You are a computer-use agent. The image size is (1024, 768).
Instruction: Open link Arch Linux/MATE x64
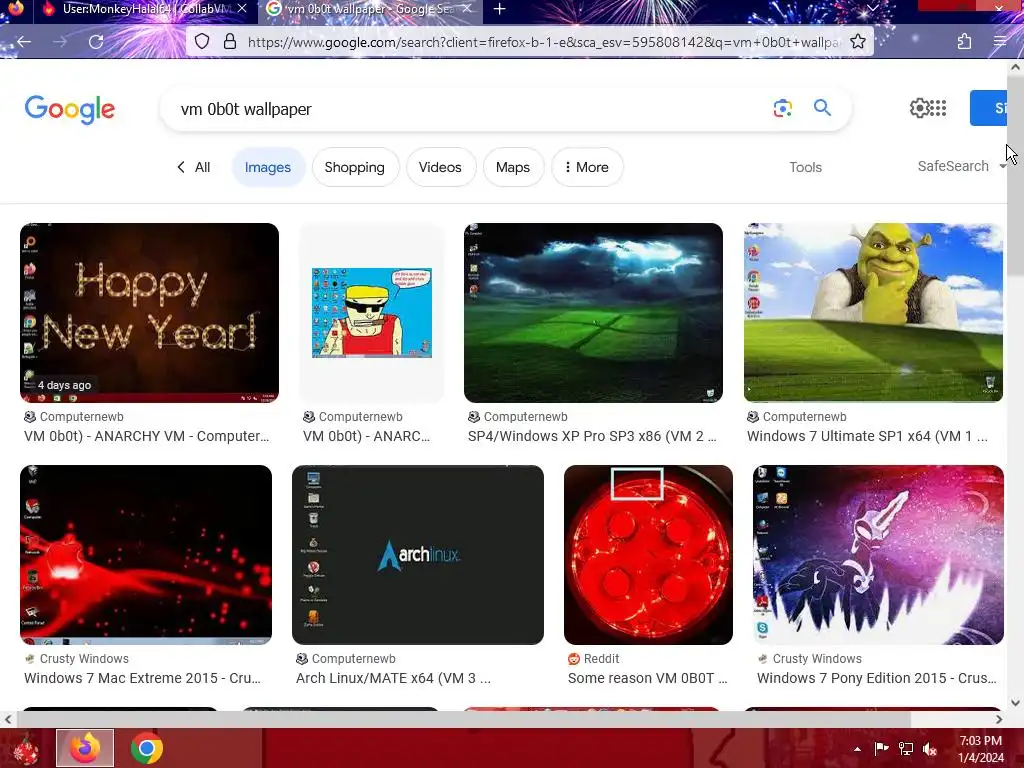[x=393, y=679]
